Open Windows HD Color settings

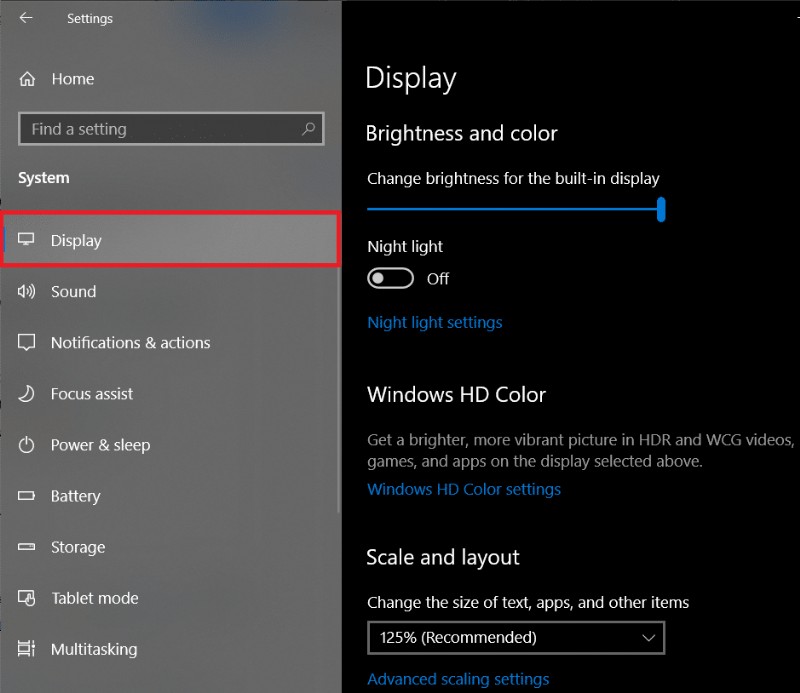[464, 489]
